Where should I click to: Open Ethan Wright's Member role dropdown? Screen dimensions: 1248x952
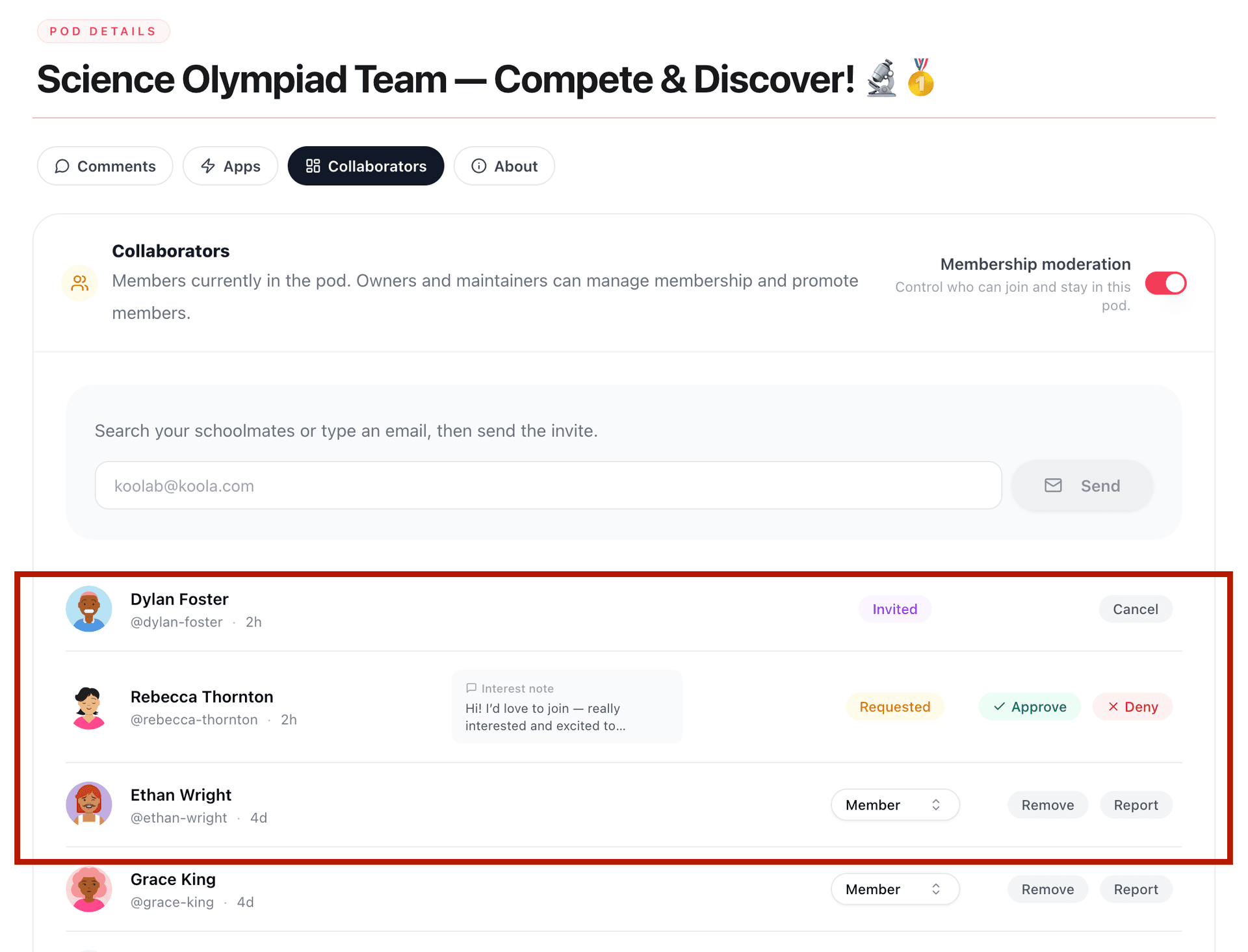[x=894, y=805]
